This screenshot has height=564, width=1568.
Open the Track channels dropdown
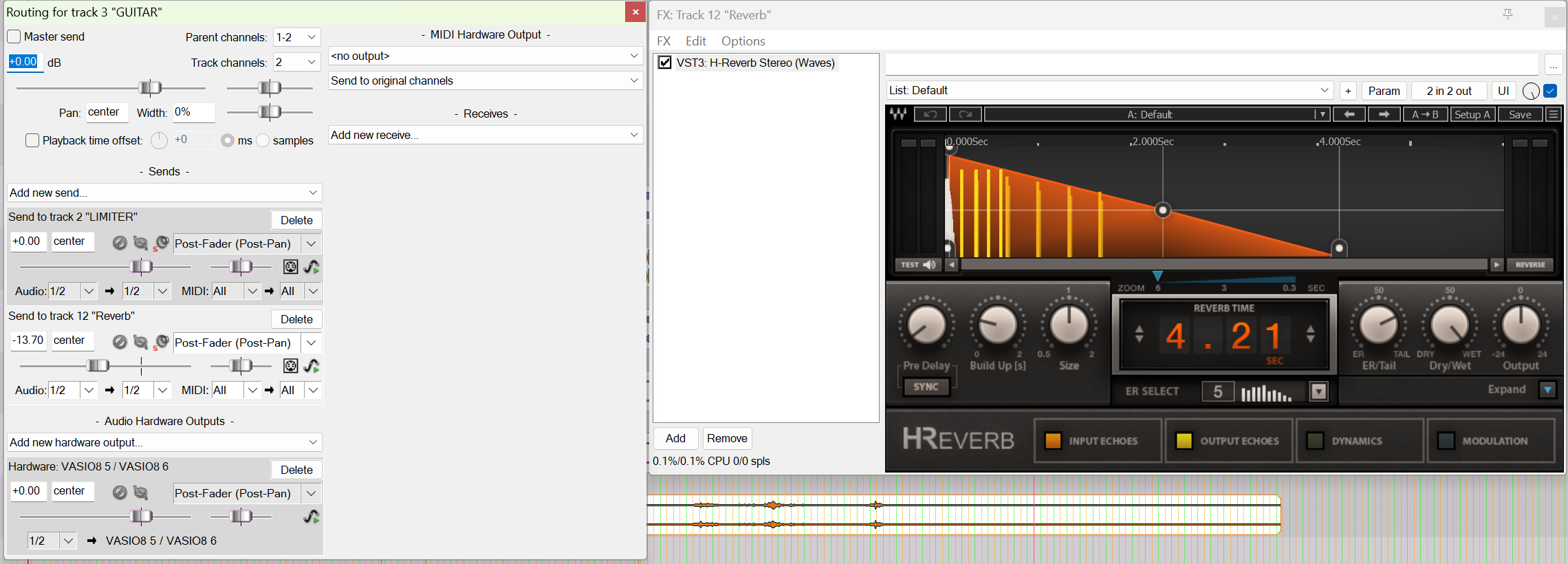(296, 63)
